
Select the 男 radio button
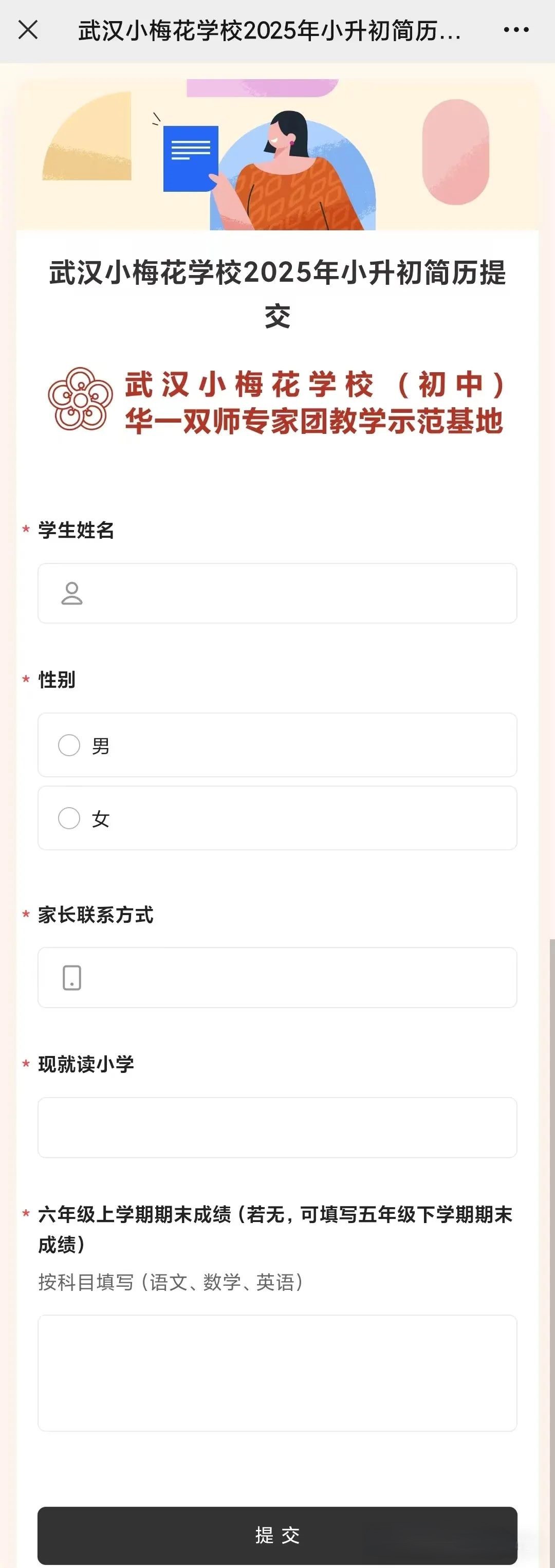click(69, 745)
